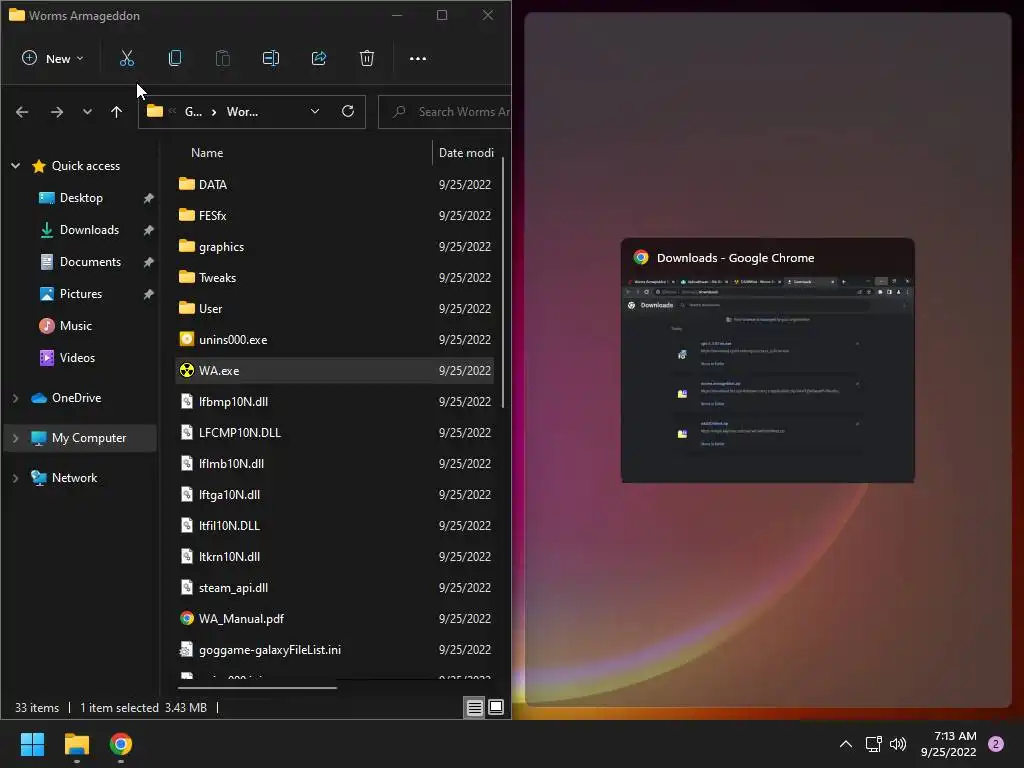Image resolution: width=1024 pixels, height=768 pixels.
Task: Select the steam_api.dll file
Action: [233, 588]
